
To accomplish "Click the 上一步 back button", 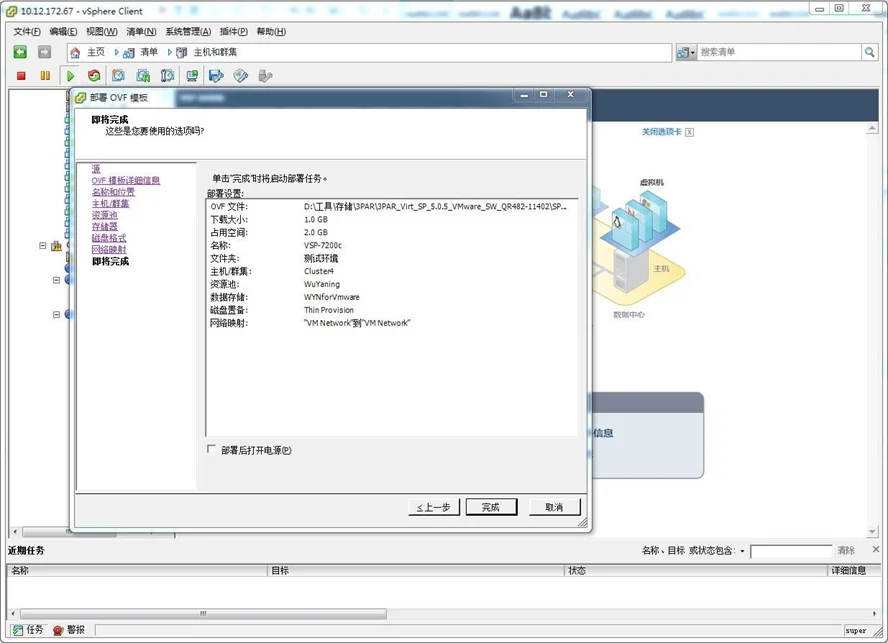I will tap(434, 507).
